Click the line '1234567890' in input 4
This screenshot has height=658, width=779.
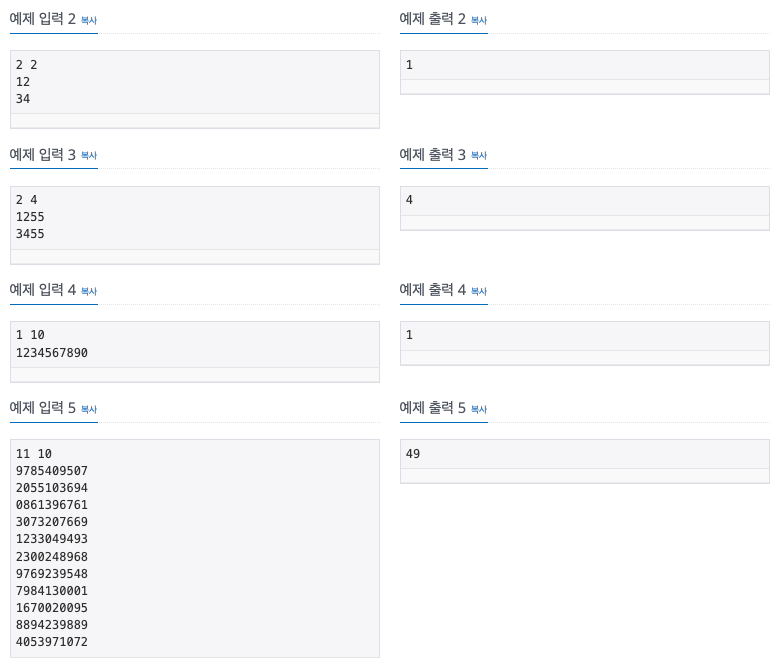(52, 353)
